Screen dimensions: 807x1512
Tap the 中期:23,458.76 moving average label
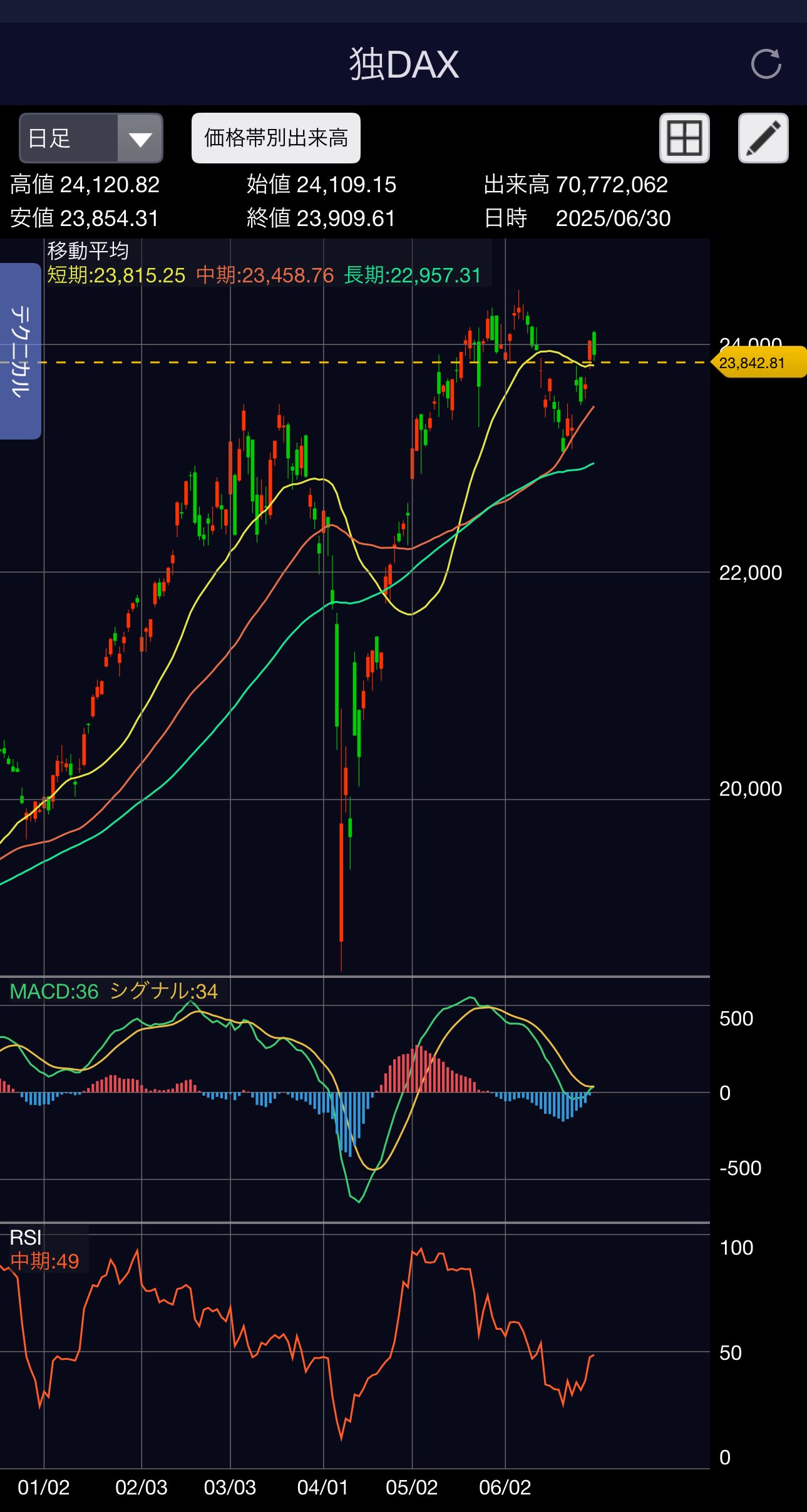[x=265, y=275]
